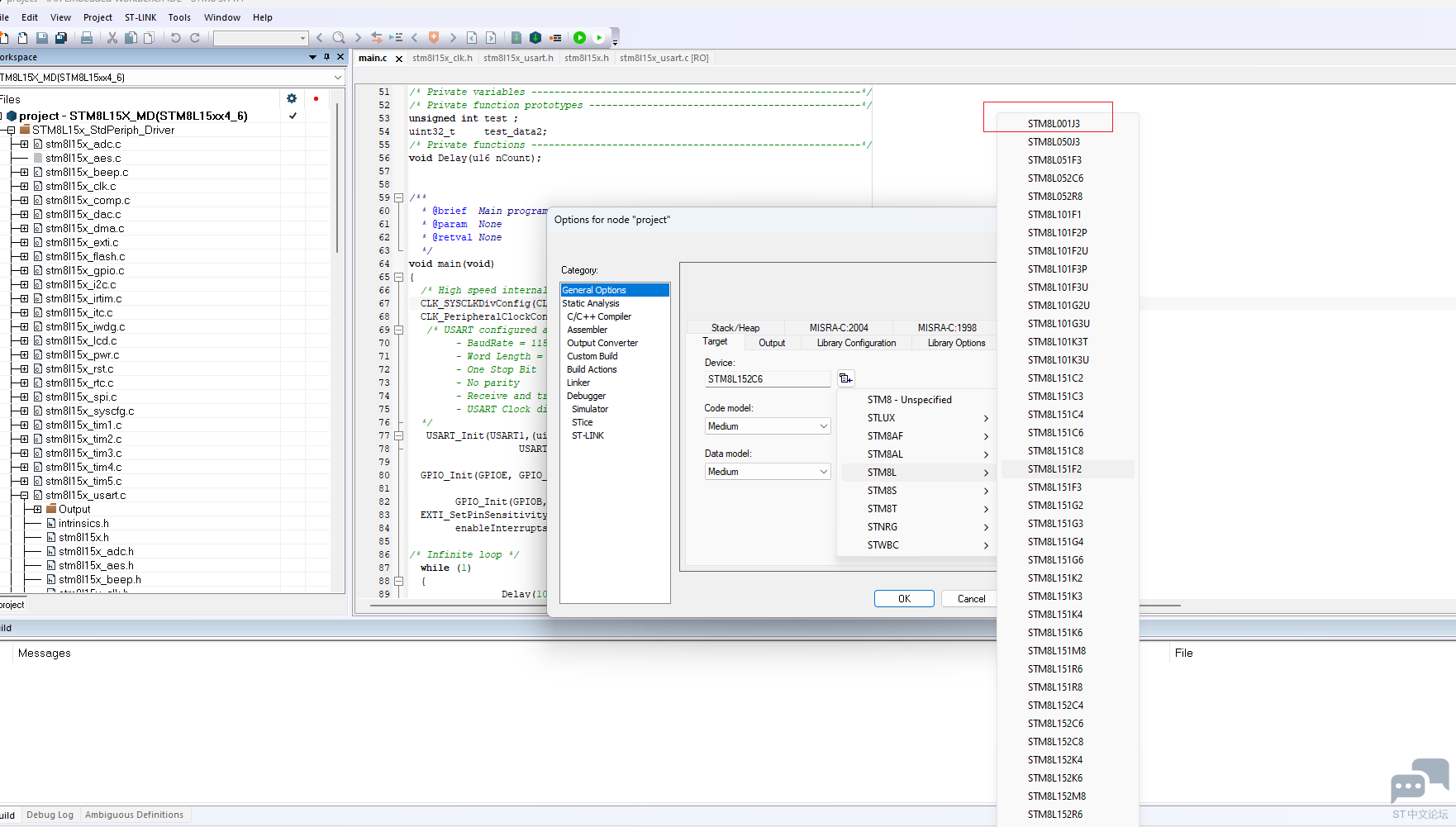
Task: Click the Save All toolbar icon
Action: tap(61, 37)
